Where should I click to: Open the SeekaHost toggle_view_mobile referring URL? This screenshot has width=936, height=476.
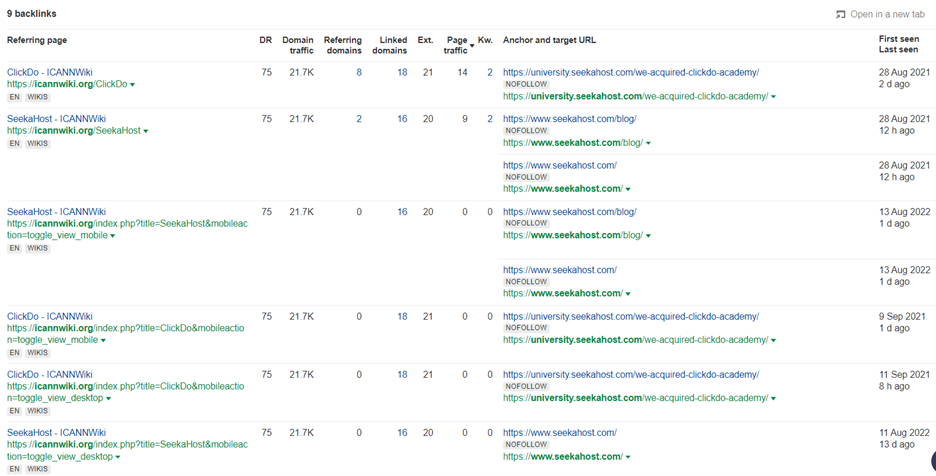tap(127, 229)
